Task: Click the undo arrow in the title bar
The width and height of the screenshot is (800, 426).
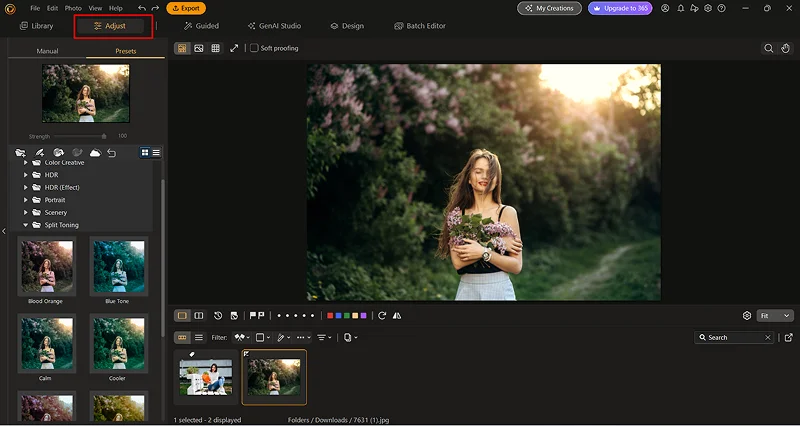Action: point(142,8)
